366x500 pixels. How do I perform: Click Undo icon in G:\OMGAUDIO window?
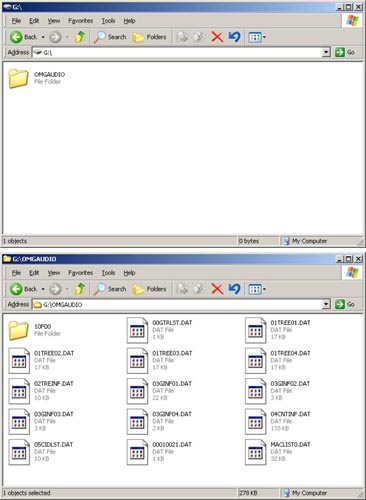click(x=235, y=289)
